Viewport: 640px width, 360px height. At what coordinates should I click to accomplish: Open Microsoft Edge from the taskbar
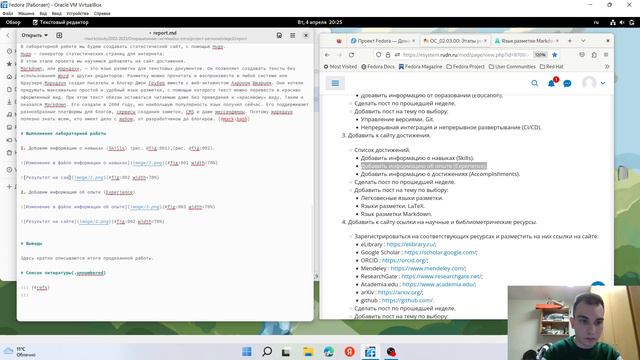[x=329, y=351]
